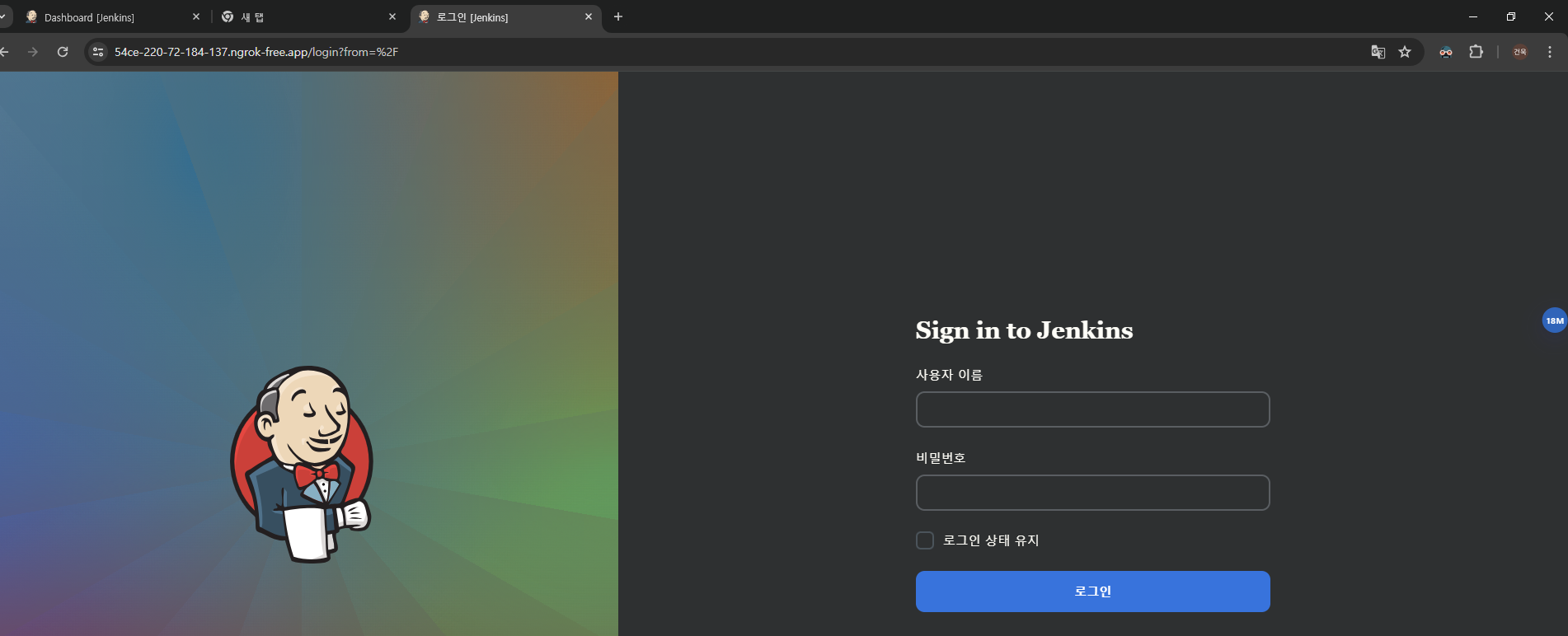Screen dimensions: 1568x636
Task: Restore down the browser window
Action: (1511, 16)
